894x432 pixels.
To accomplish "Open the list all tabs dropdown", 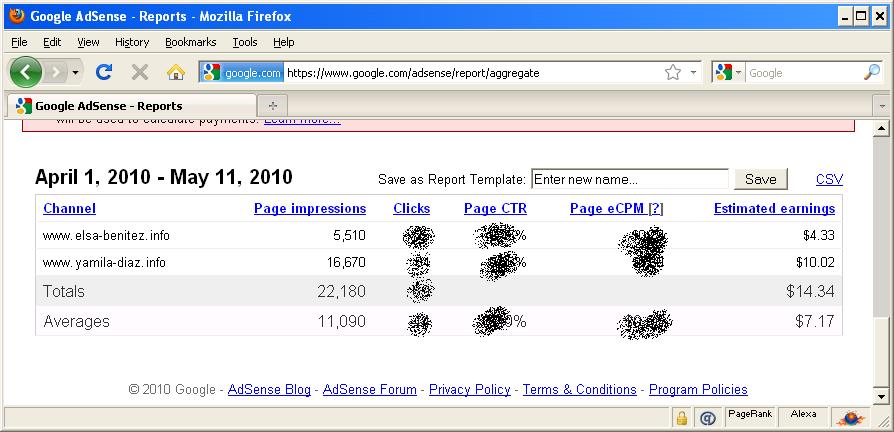I will click(883, 106).
